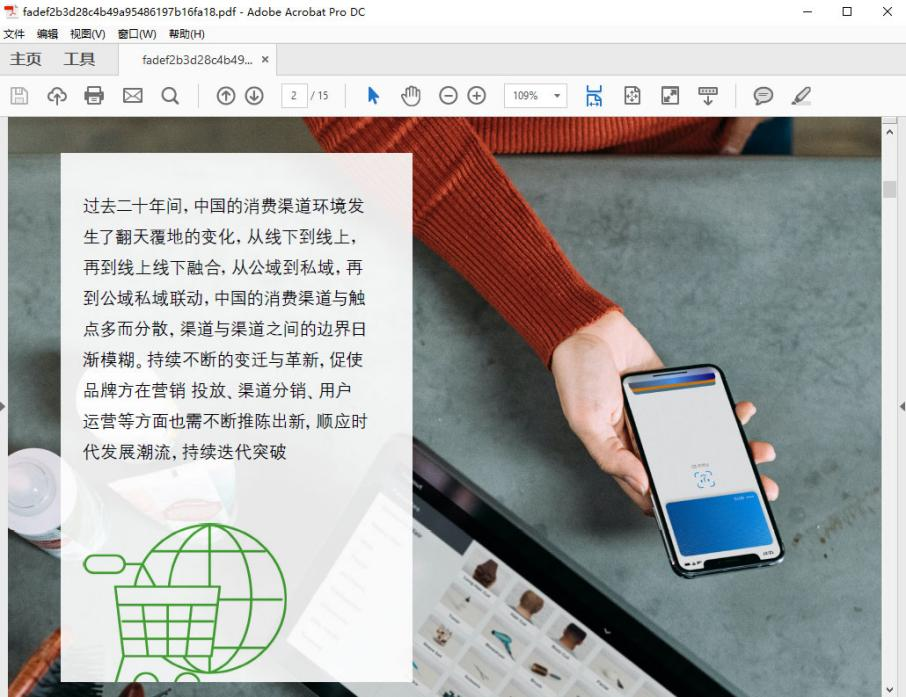Click the upload to cloud icon

(57, 96)
